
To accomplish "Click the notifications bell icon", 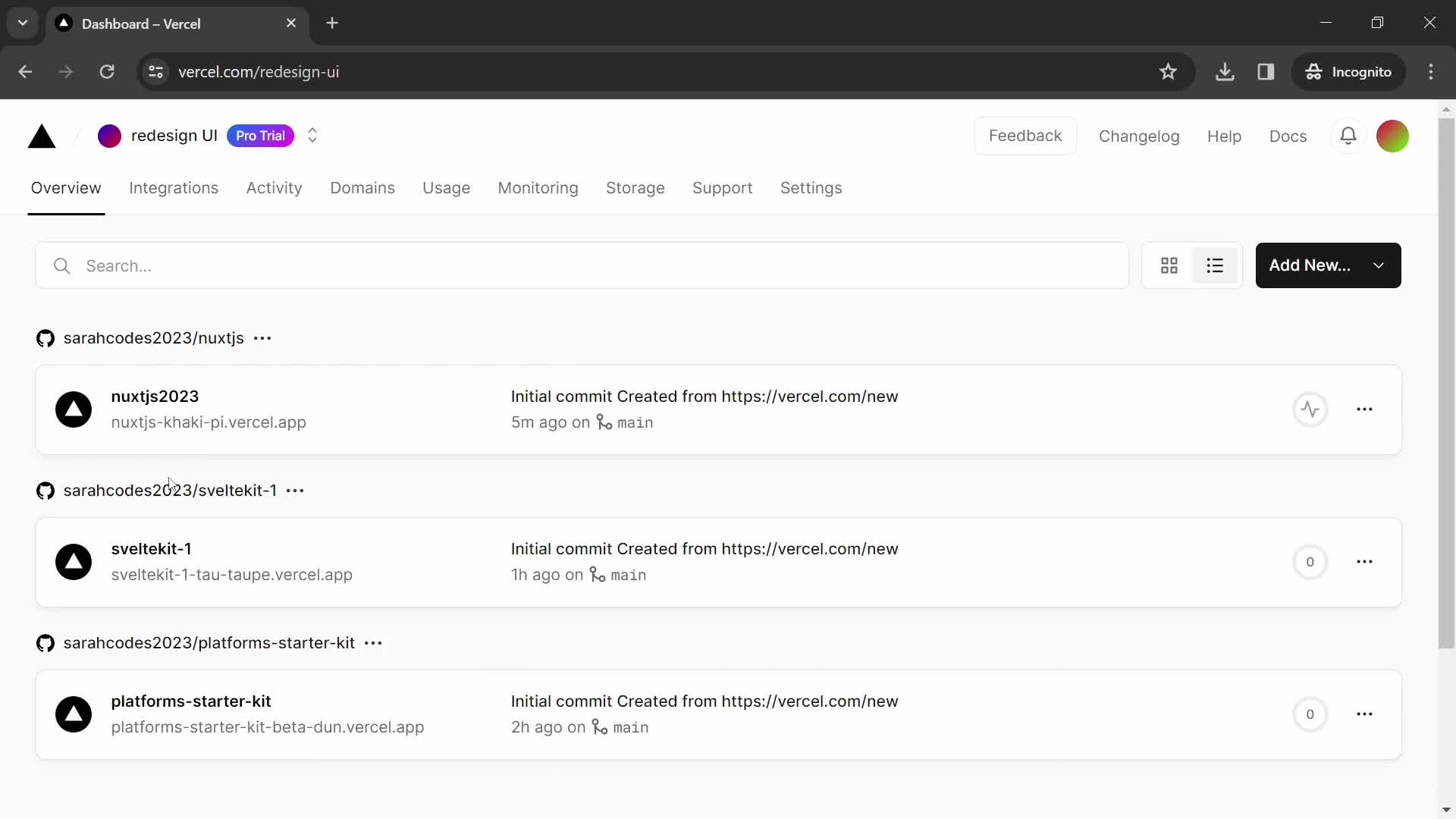I will [1349, 135].
